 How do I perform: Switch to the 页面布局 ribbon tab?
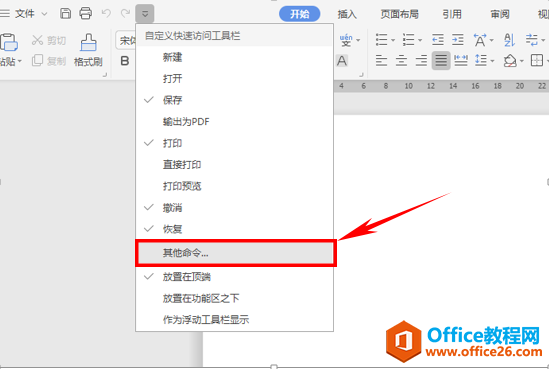point(399,14)
